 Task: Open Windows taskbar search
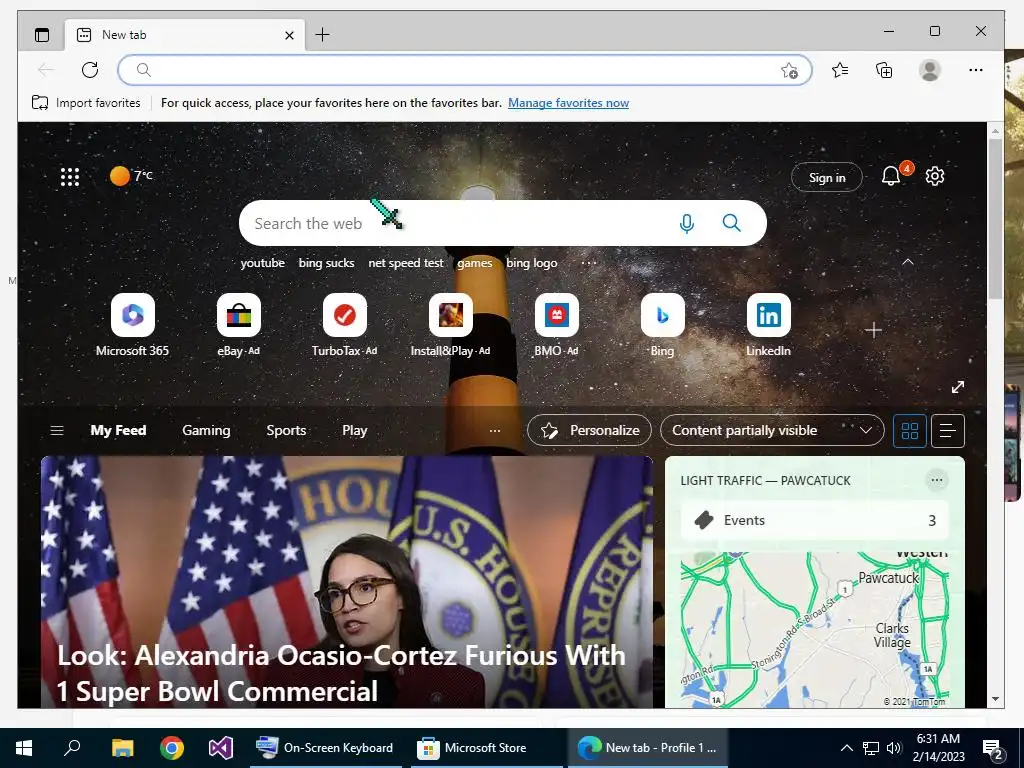tap(72, 747)
